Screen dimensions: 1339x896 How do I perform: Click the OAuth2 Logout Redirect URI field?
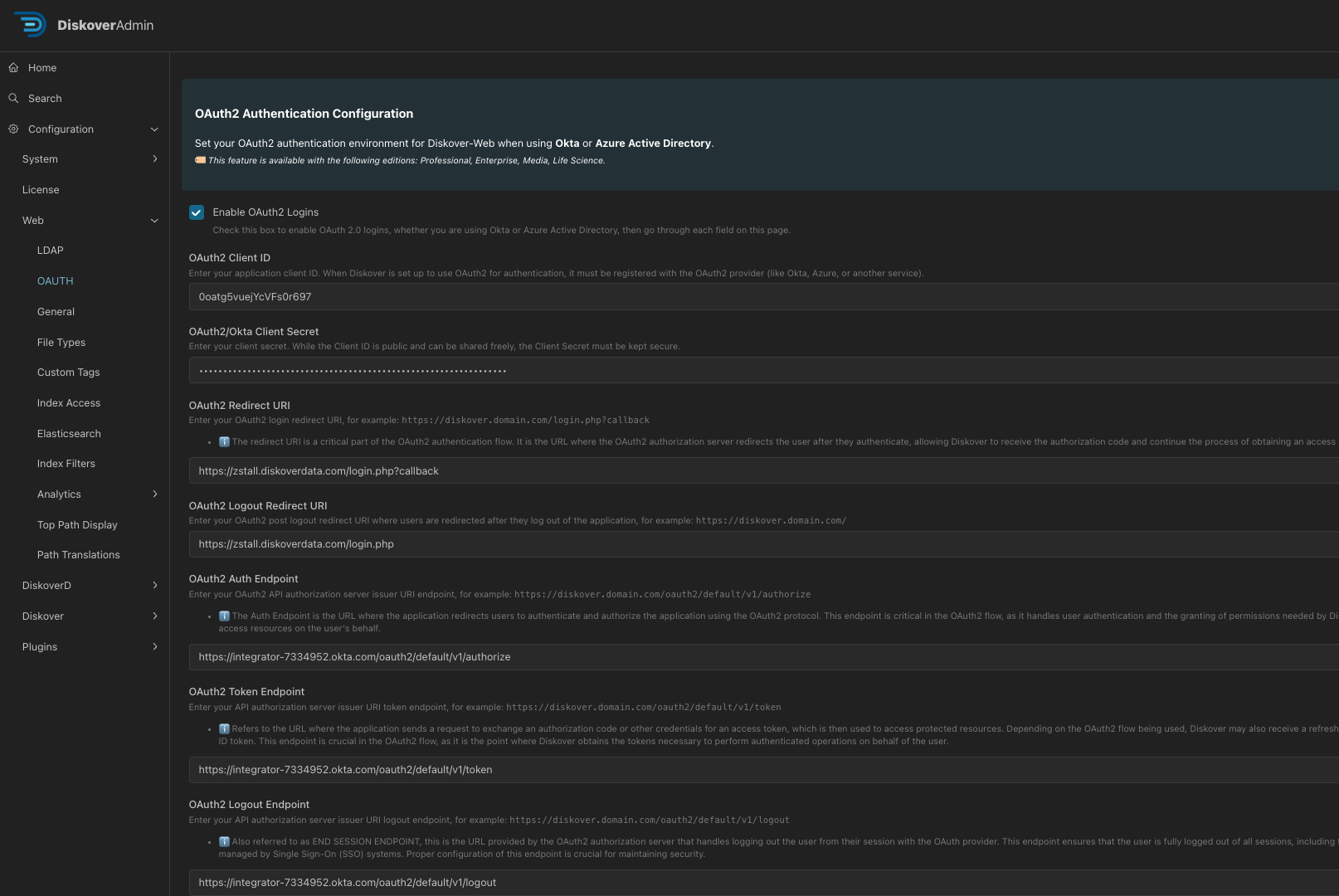pyautogui.click(x=763, y=544)
